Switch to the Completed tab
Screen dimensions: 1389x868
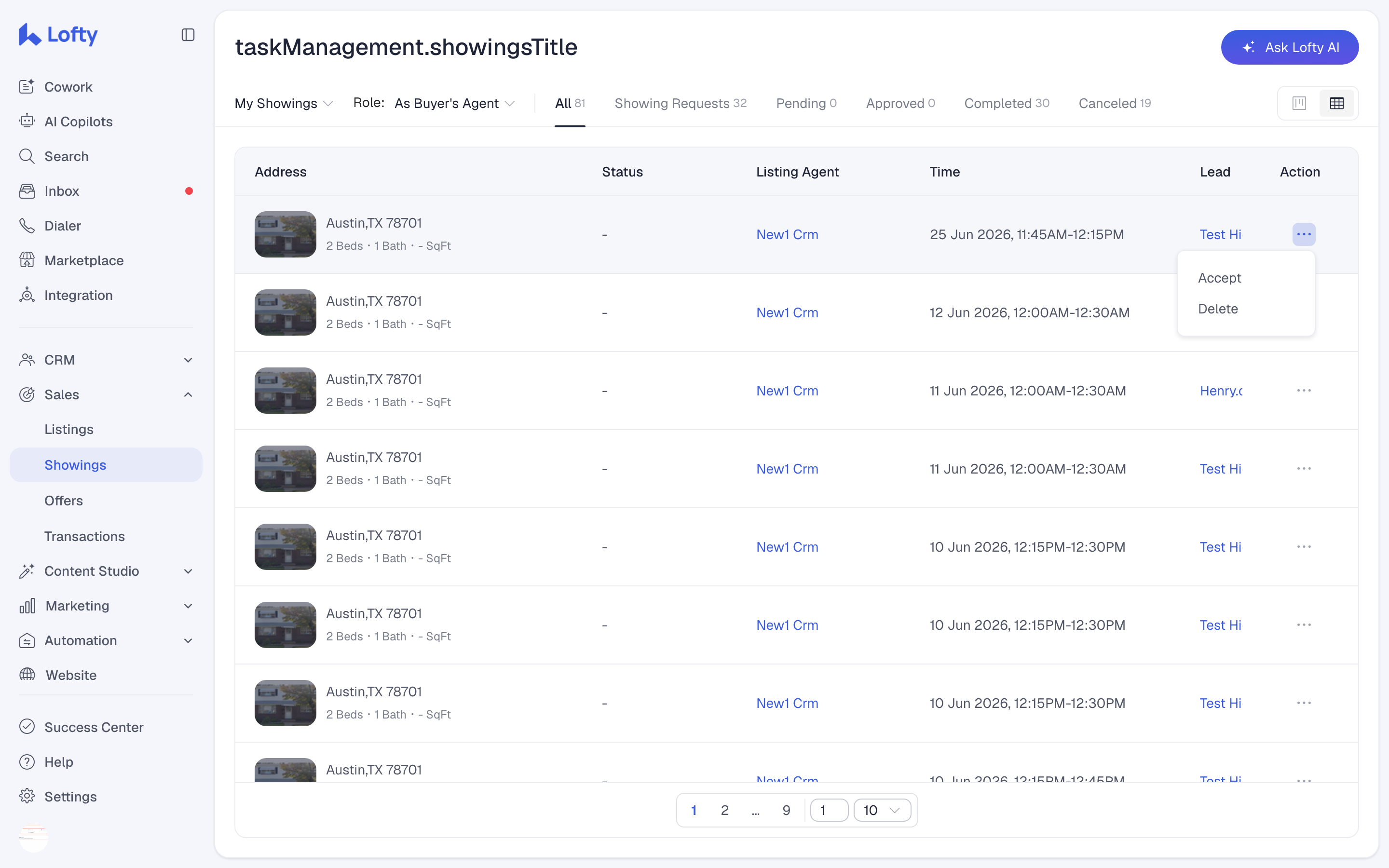coord(1006,103)
